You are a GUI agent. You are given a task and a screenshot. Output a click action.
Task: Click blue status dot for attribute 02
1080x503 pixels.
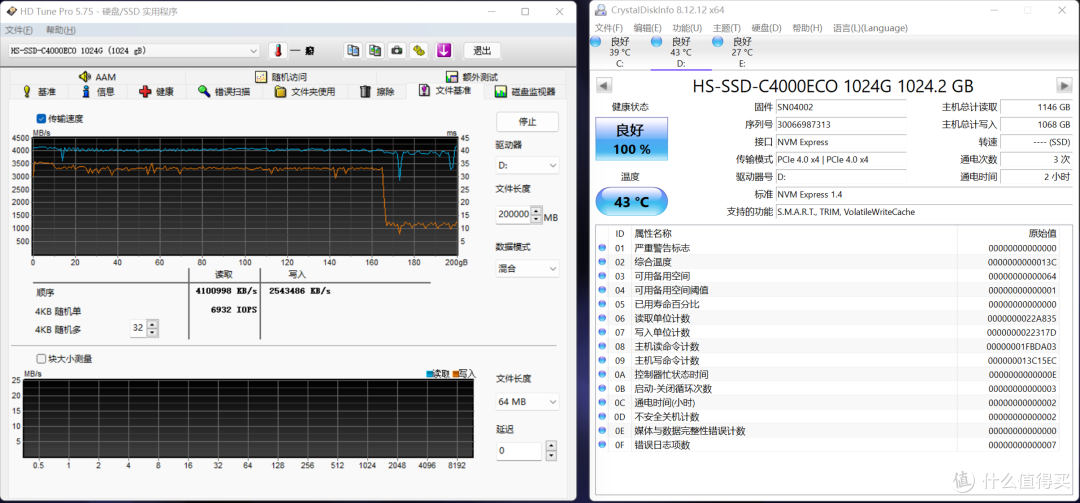602,262
